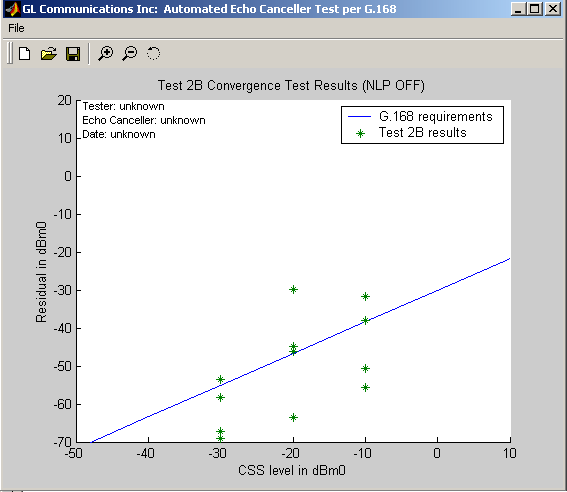Select the Zoom Out magnifier tool

coord(129,54)
